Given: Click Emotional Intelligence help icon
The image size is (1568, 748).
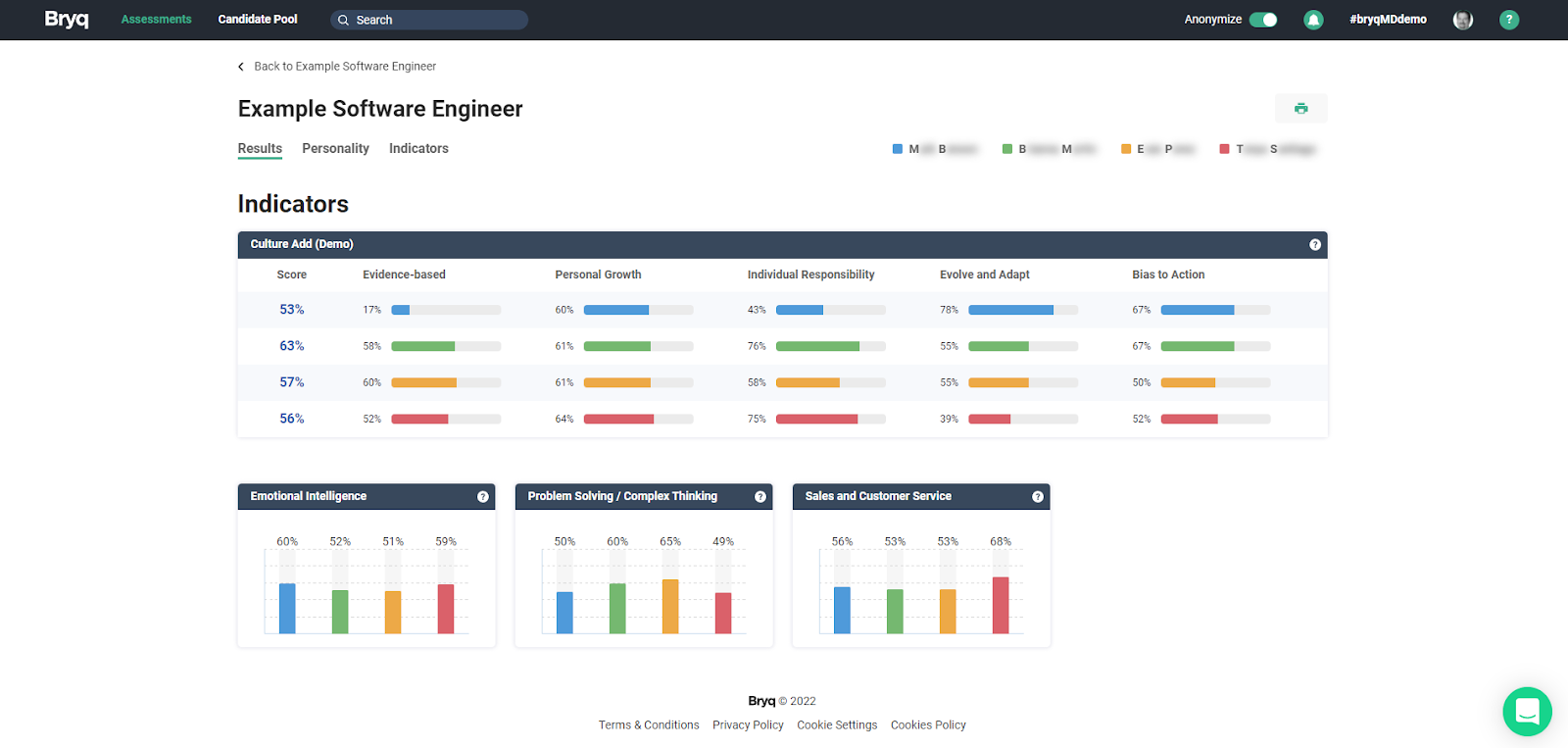Looking at the screenshot, I should coord(483,497).
